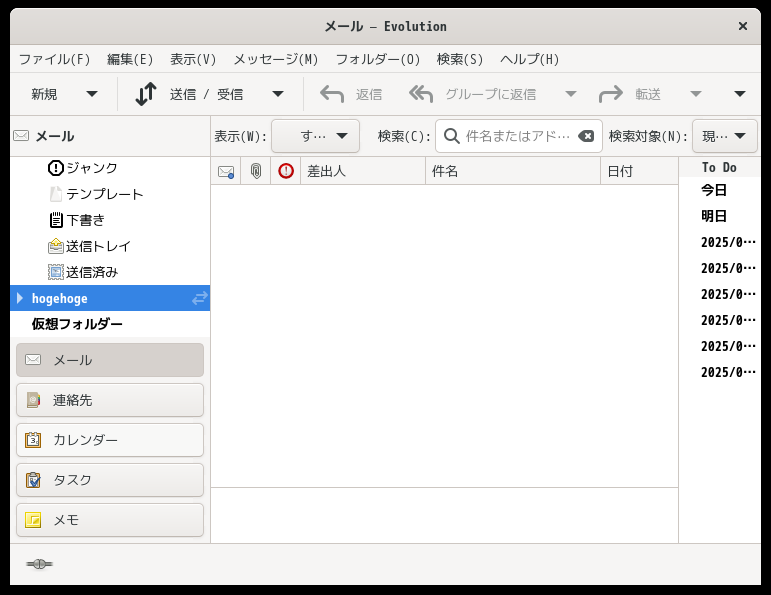Switch to the タスク view
The height and width of the screenshot is (595, 771).
110,480
